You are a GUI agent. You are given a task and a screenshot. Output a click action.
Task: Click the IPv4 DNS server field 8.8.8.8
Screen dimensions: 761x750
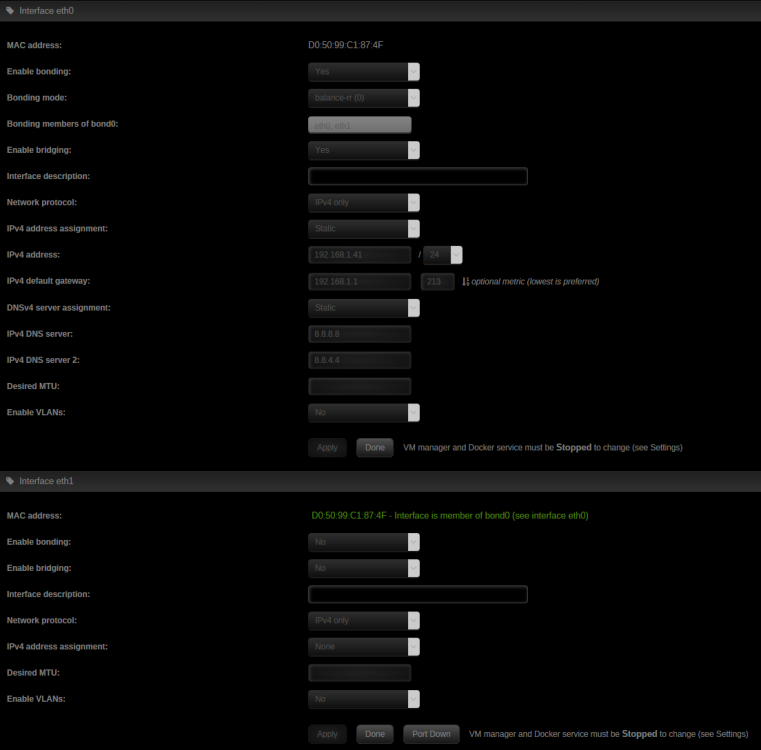click(360, 334)
